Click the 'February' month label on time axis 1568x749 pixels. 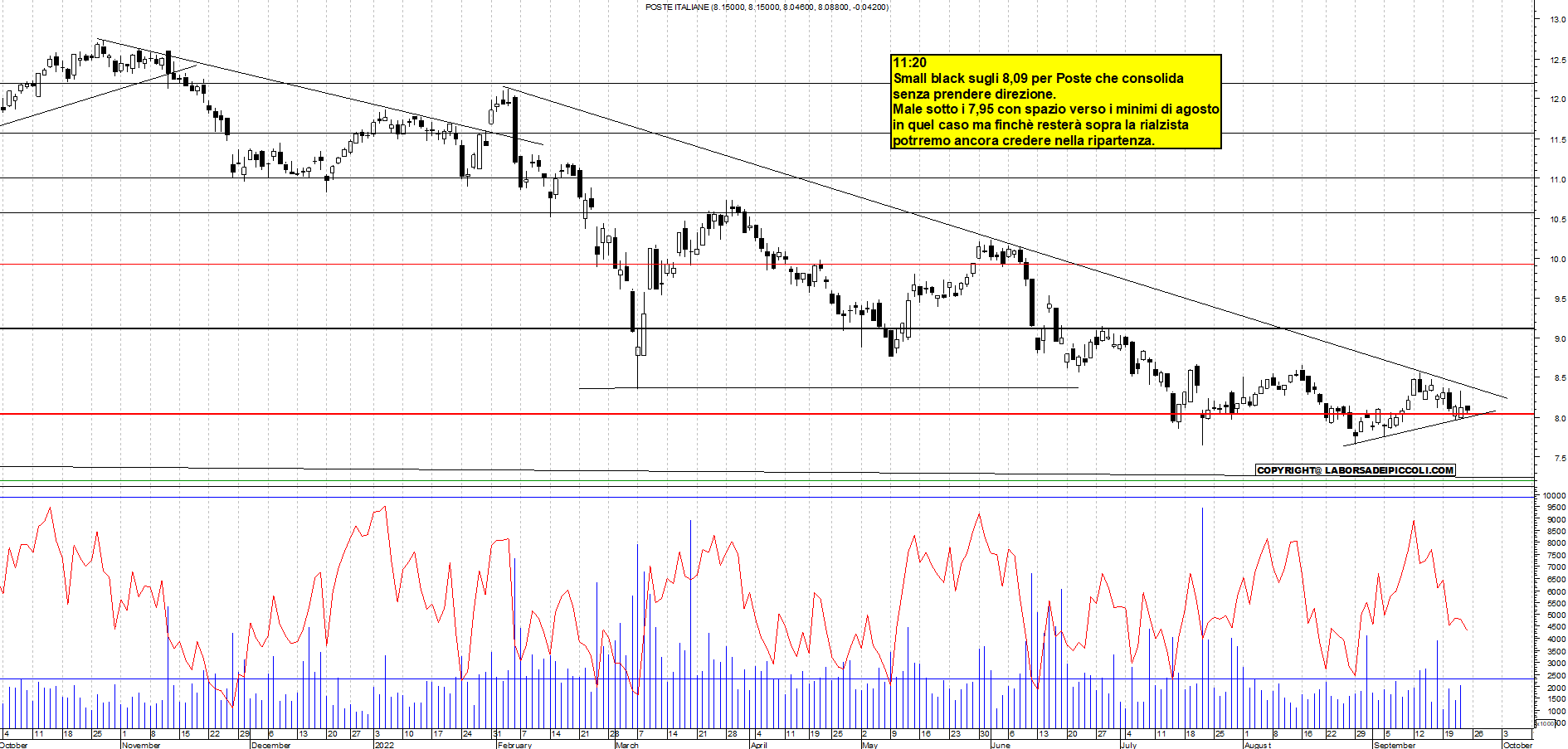pyautogui.click(x=514, y=745)
